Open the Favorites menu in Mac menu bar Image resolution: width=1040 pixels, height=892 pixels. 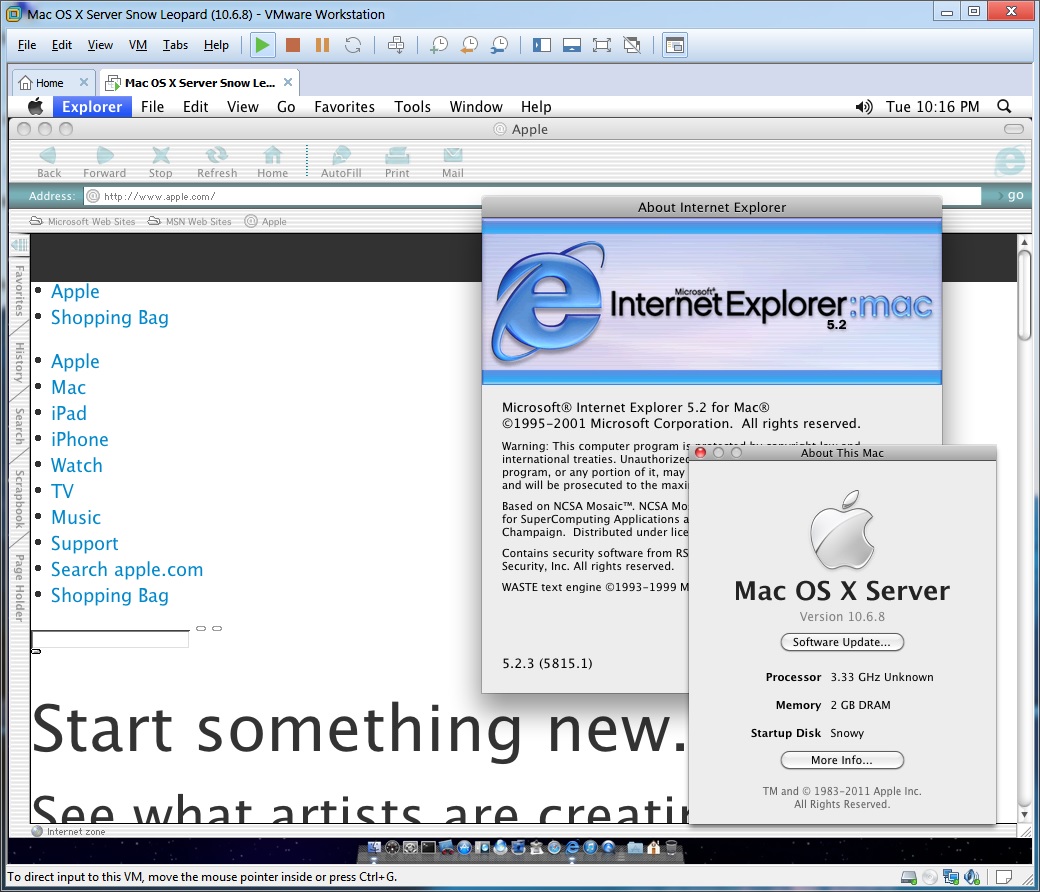344,107
